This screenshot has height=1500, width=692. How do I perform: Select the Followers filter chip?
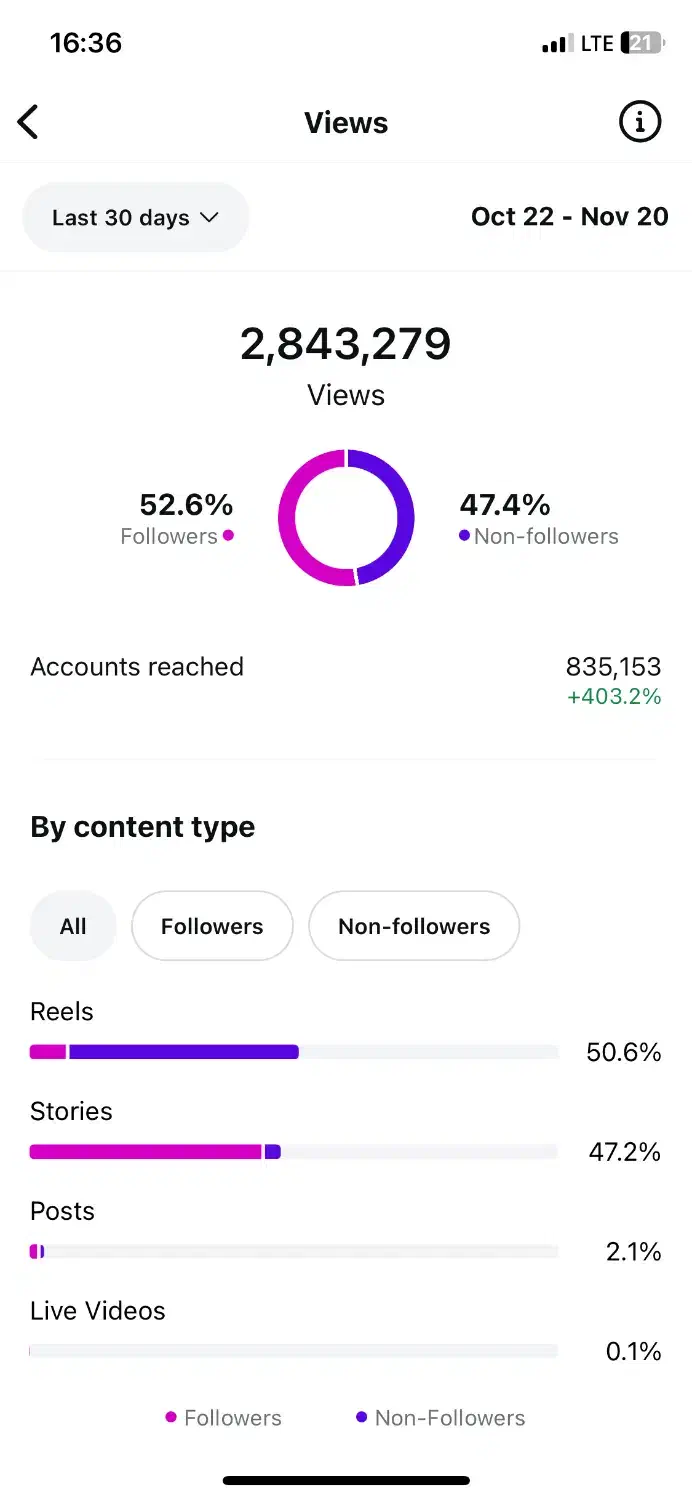pyautogui.click(x=212, y=926)
